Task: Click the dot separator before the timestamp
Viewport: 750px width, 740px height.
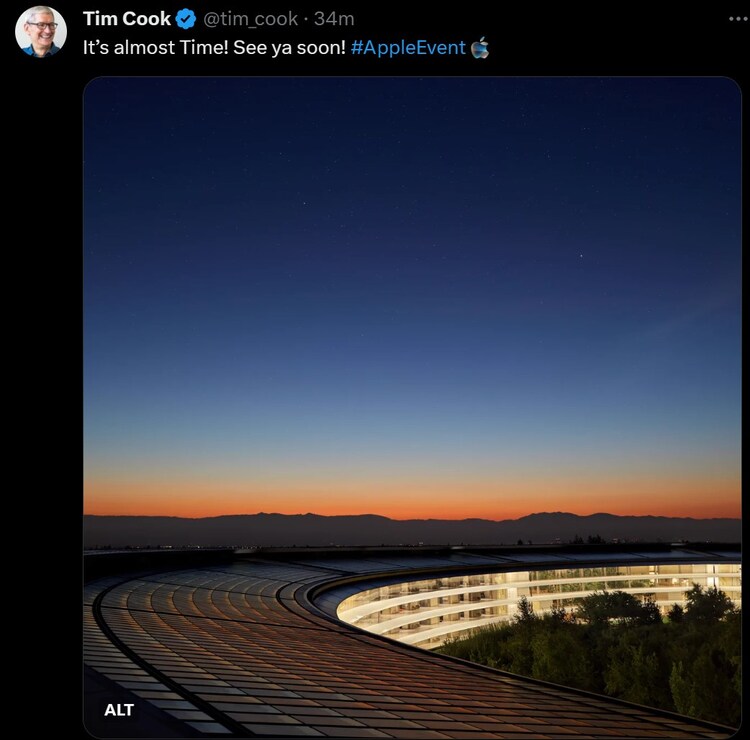Action: (306, 20)
